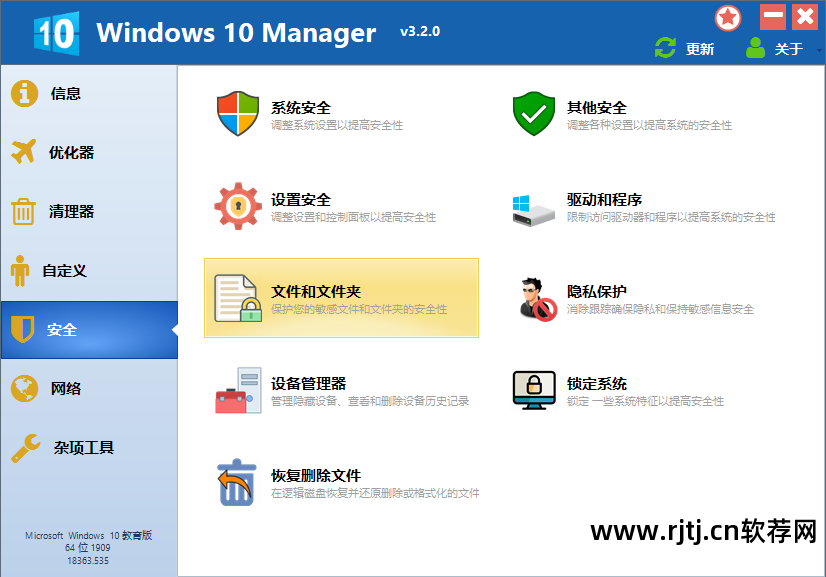Open 设置安全 gear lock icon
826x577 pixels.
[238, 206]
